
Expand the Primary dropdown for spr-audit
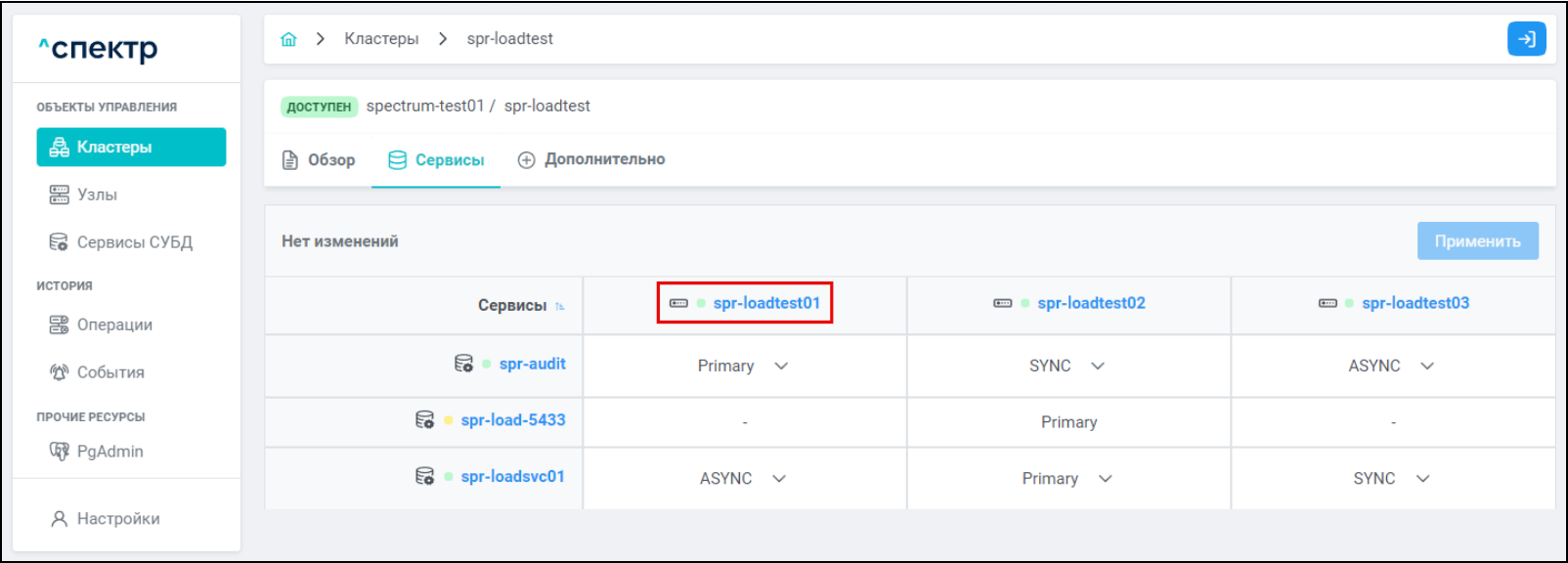[x=781, y=366]
